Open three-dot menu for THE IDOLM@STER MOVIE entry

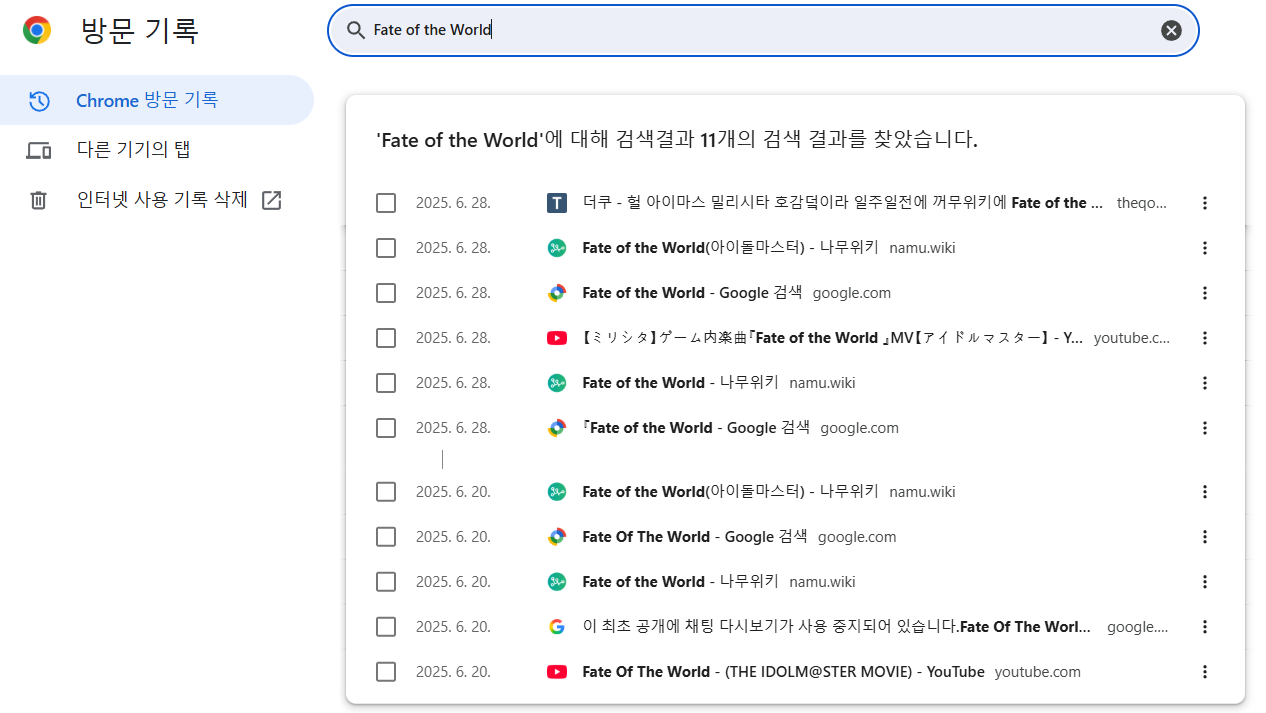click(x=1204, y=672)
